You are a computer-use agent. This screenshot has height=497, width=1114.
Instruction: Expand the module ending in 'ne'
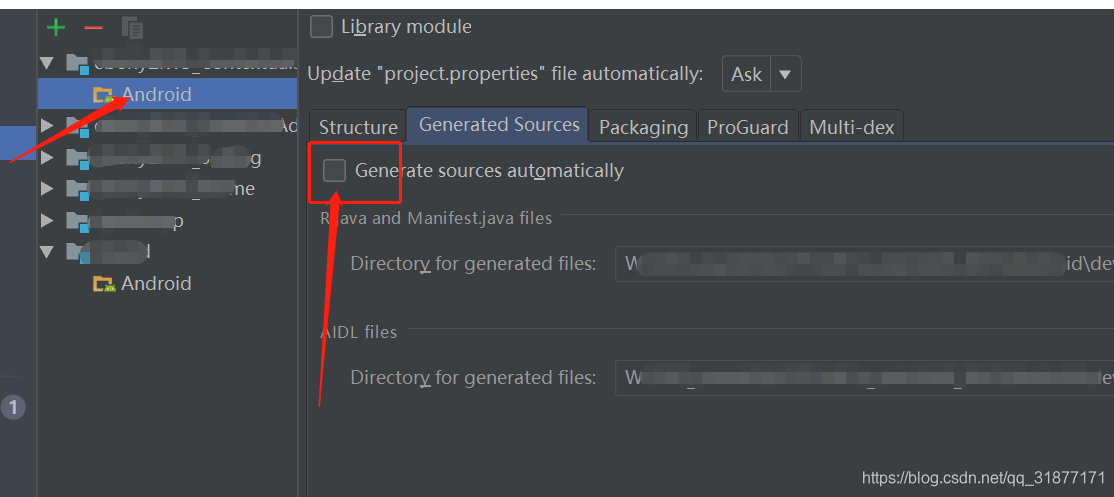[47, 189]
